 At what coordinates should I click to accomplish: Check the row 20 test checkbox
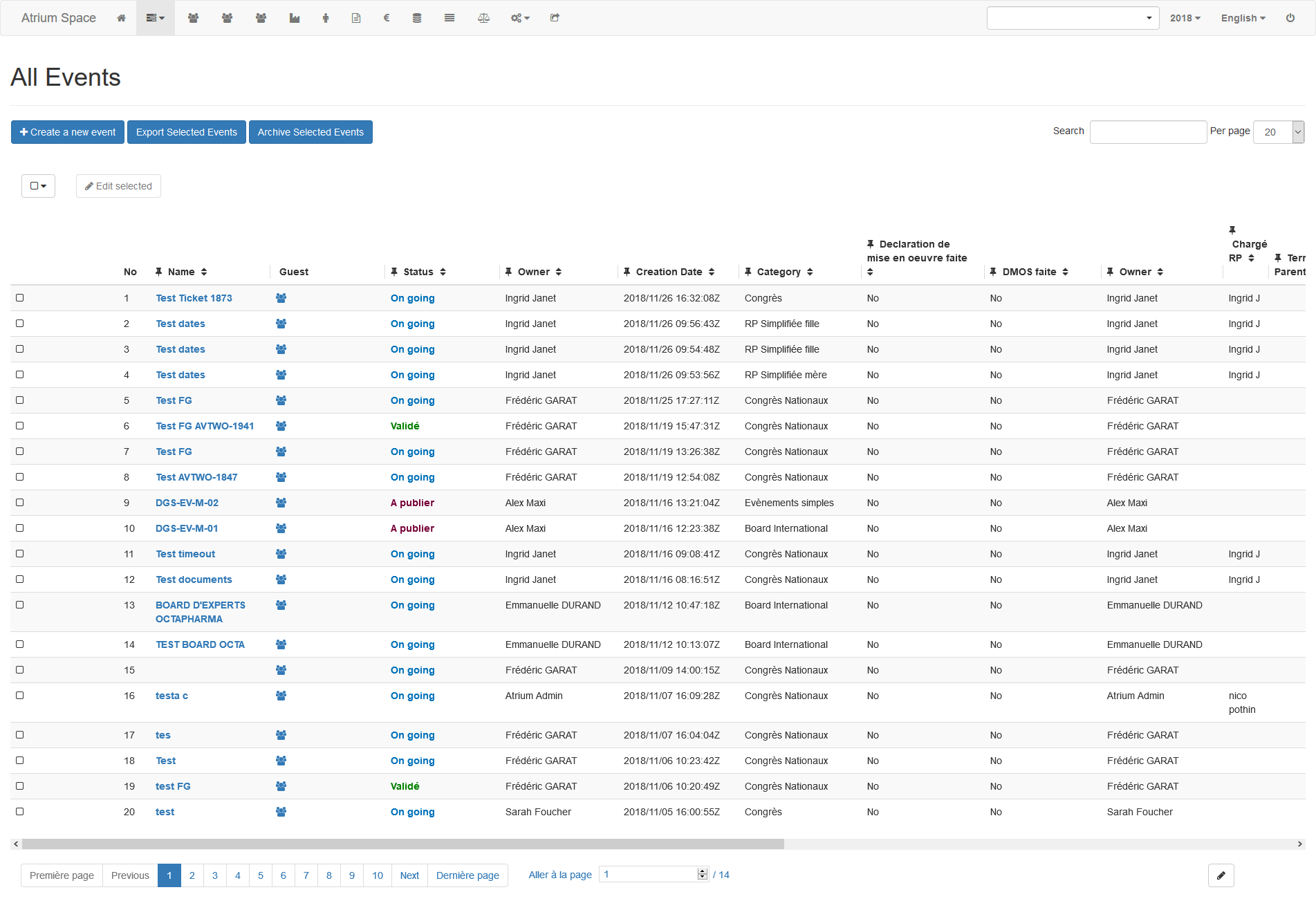point(20,812)
